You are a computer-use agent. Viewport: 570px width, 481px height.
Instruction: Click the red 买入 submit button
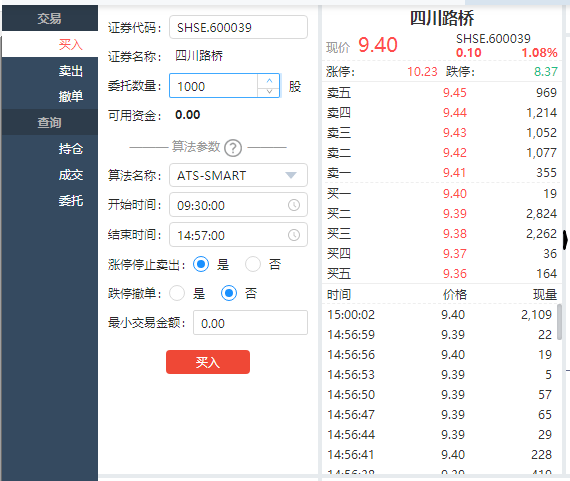(208, 362)
